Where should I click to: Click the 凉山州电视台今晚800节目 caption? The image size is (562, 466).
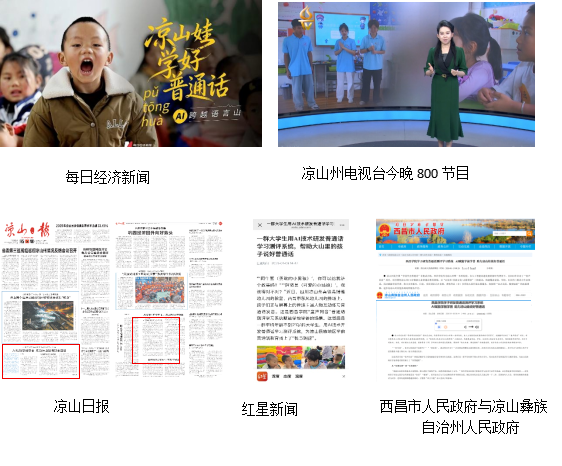tap(385, 173)
